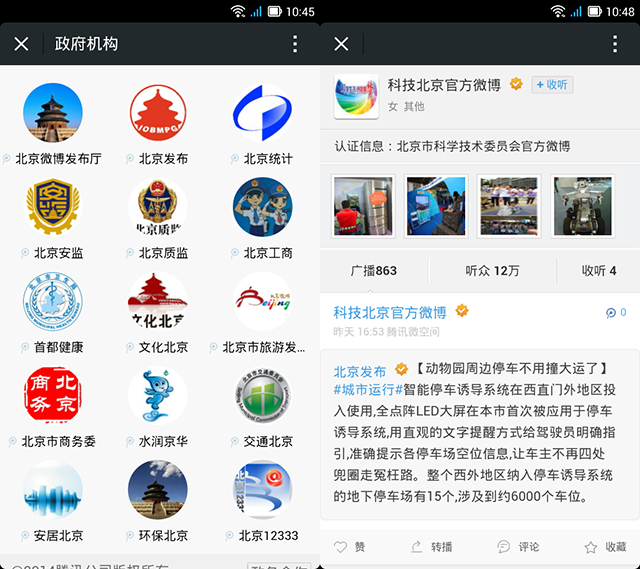This screenshot has height=569, width=640.
Task: Select the 北京市商务委 label
Action: [x=58, y=441]
